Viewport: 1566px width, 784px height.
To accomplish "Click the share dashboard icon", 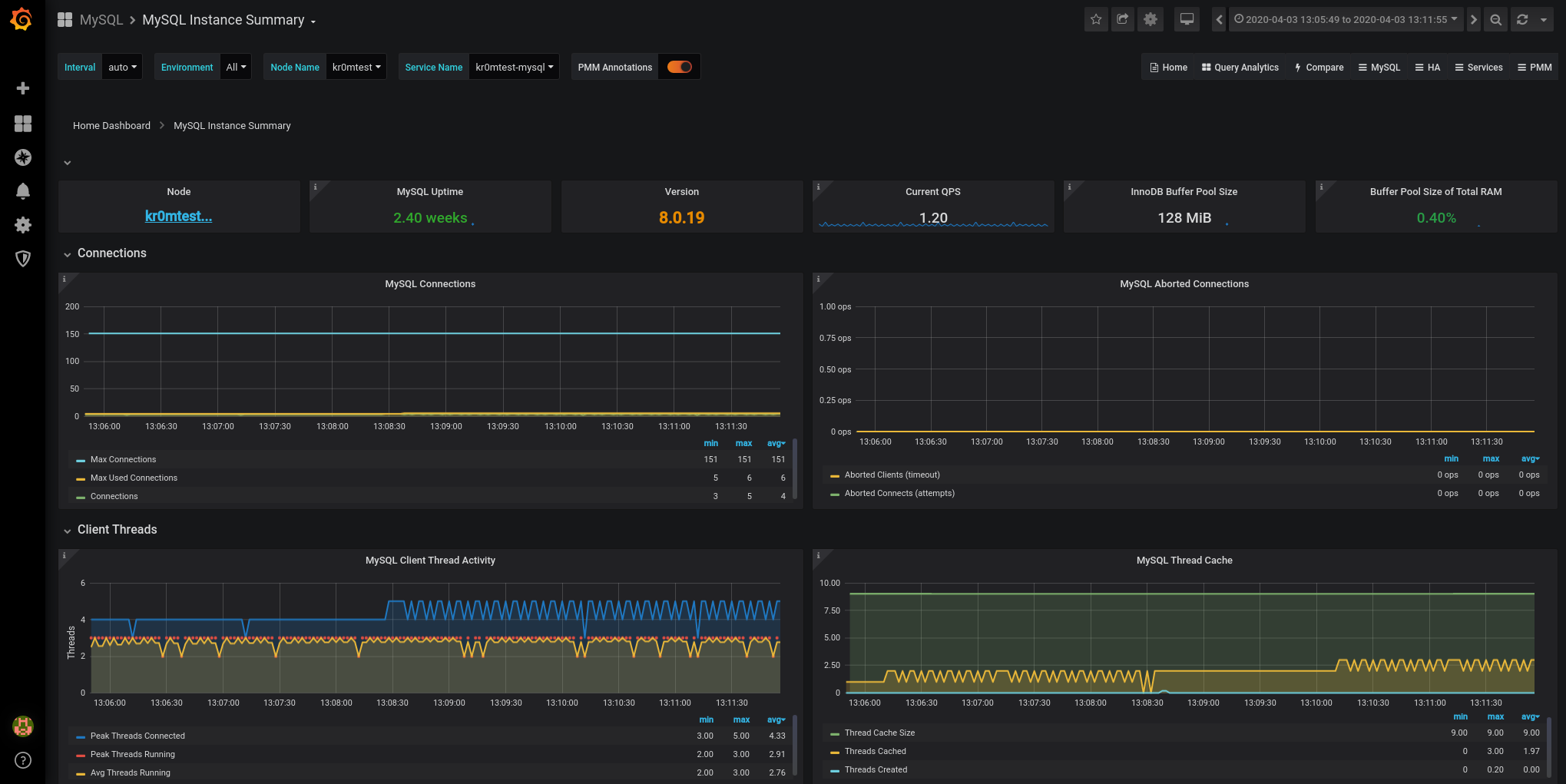I will pyautogui.click(x=1123, y=19).
